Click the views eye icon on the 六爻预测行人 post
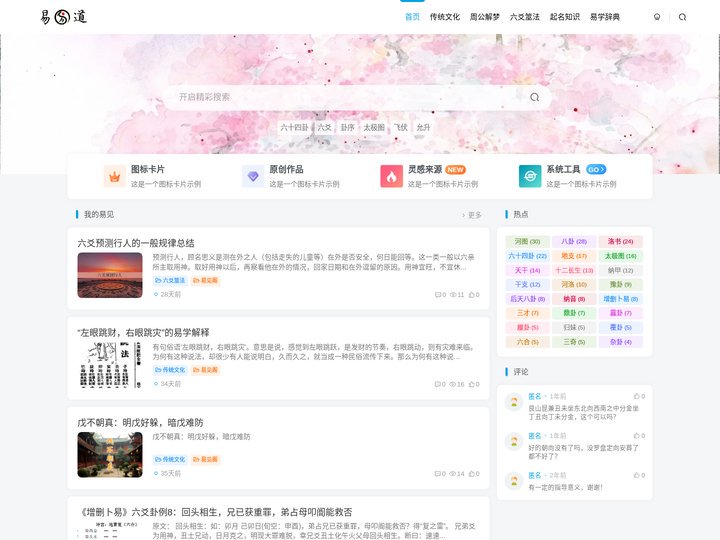720x540 pixels. [x=452, y=295]
